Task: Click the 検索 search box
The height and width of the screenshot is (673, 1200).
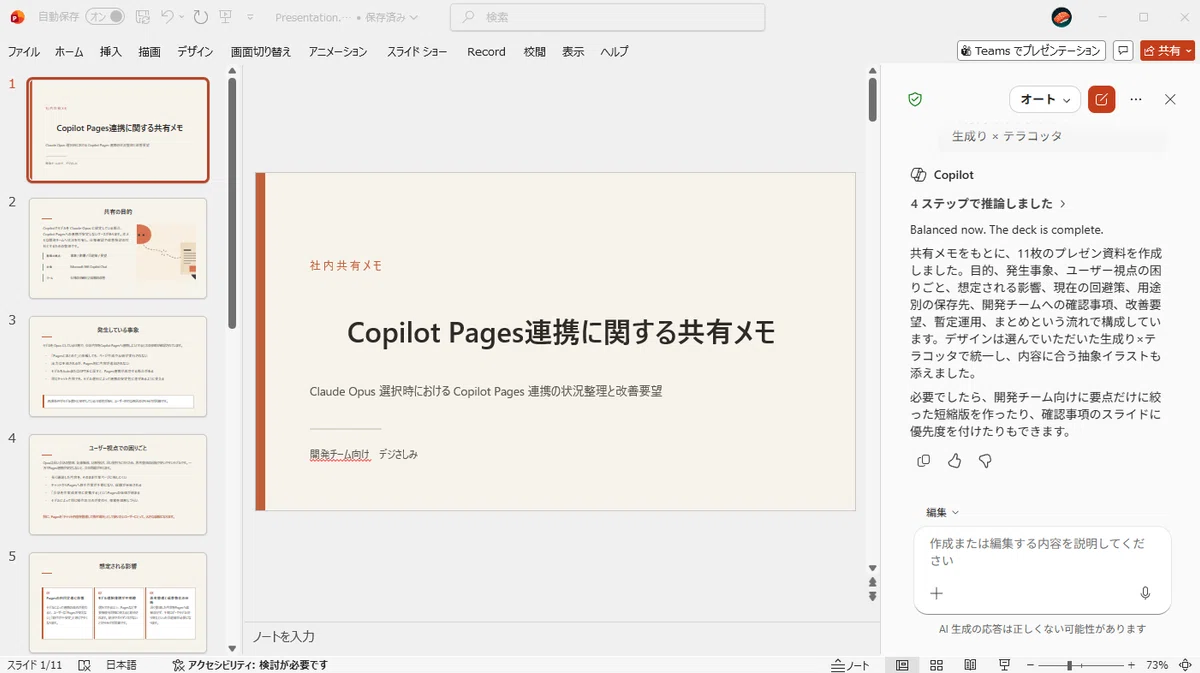Action: pos(607,17)
